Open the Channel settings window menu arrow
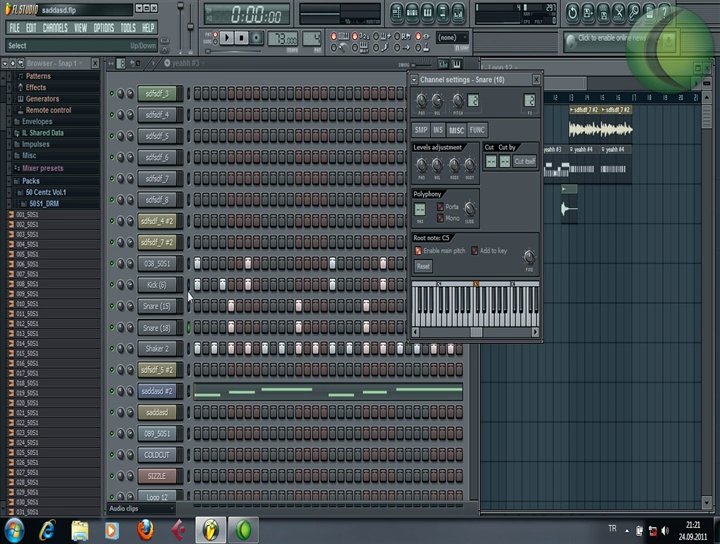720x544 pixels. 414,80
